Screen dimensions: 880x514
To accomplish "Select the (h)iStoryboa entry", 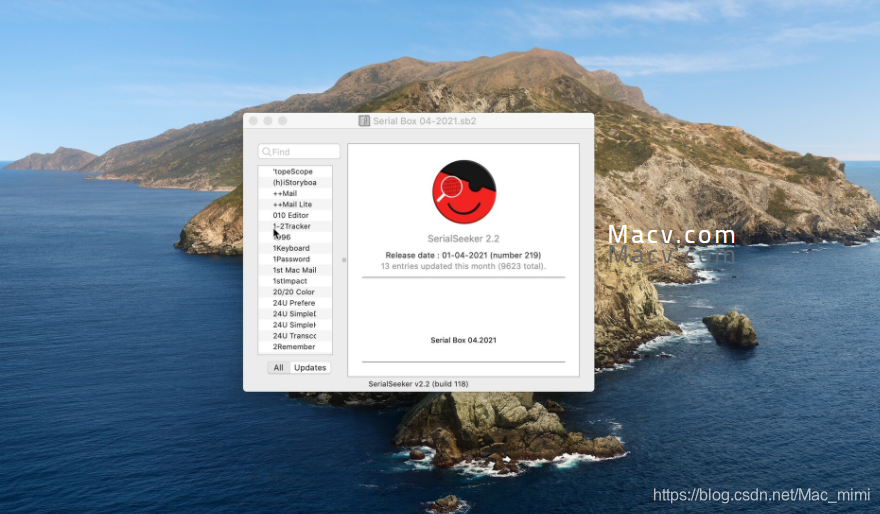I will (295, 182).
